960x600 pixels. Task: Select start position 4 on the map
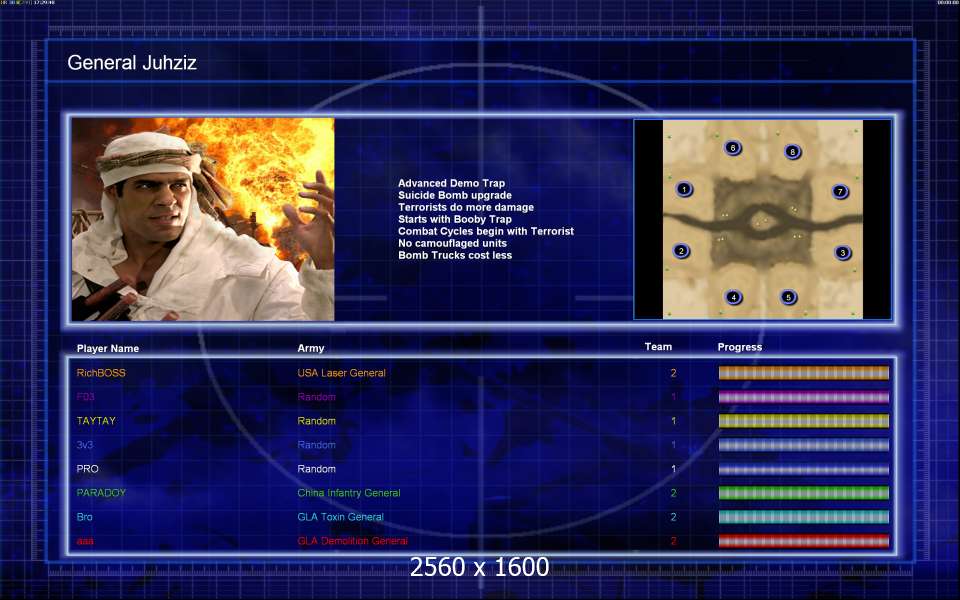click(x=733, y=297)
